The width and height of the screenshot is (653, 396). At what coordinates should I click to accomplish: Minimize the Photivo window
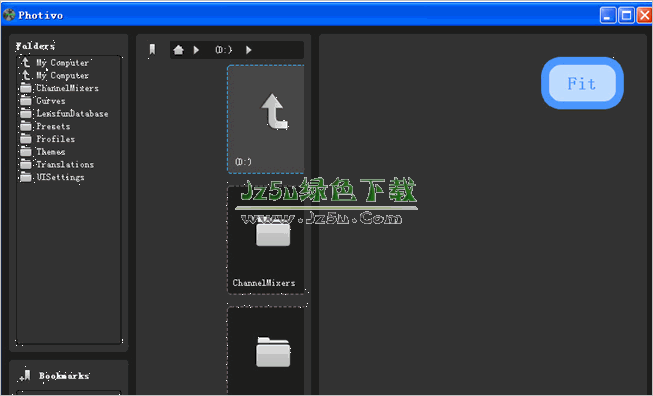coord(608,15)
